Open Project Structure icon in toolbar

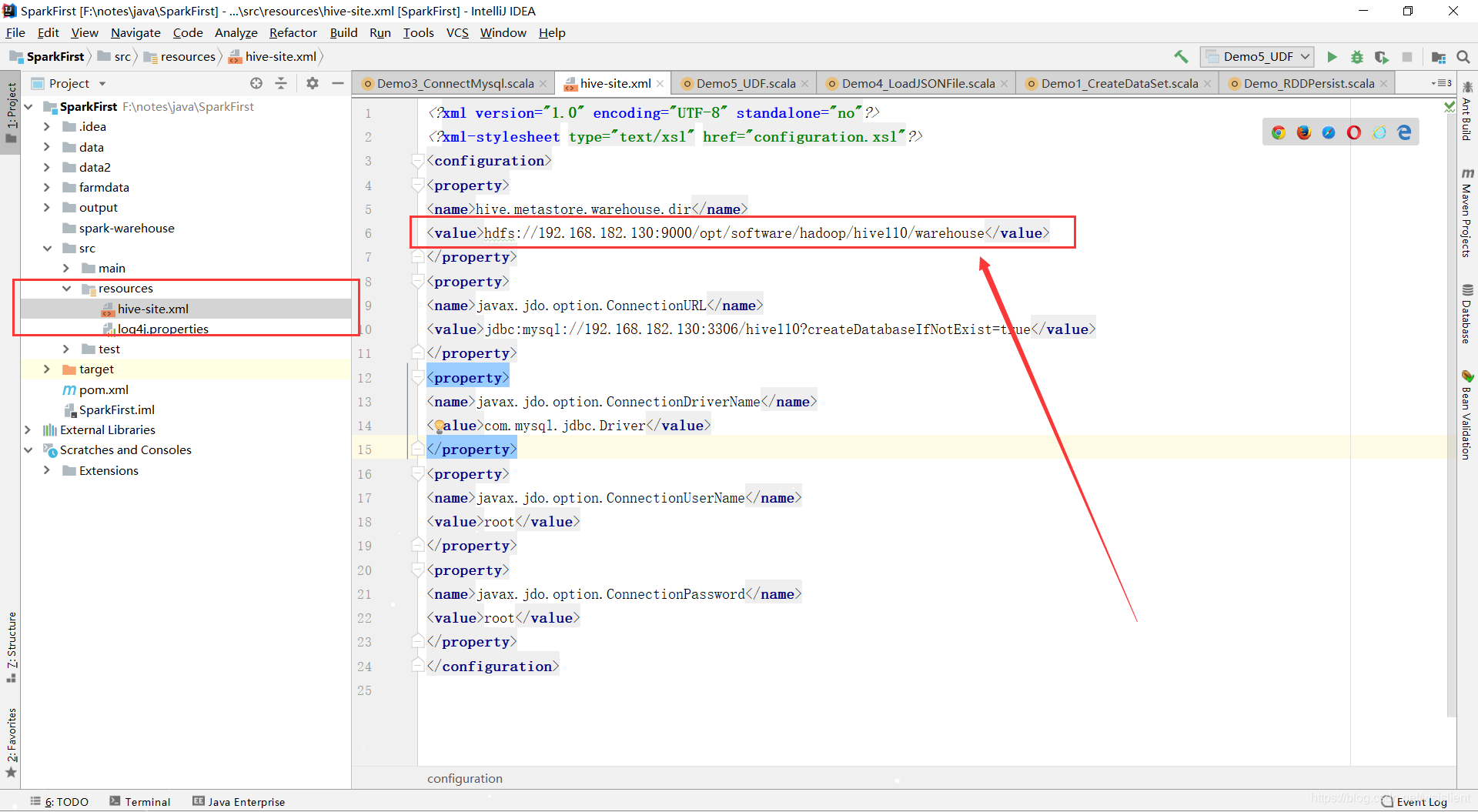point(1438,57)
